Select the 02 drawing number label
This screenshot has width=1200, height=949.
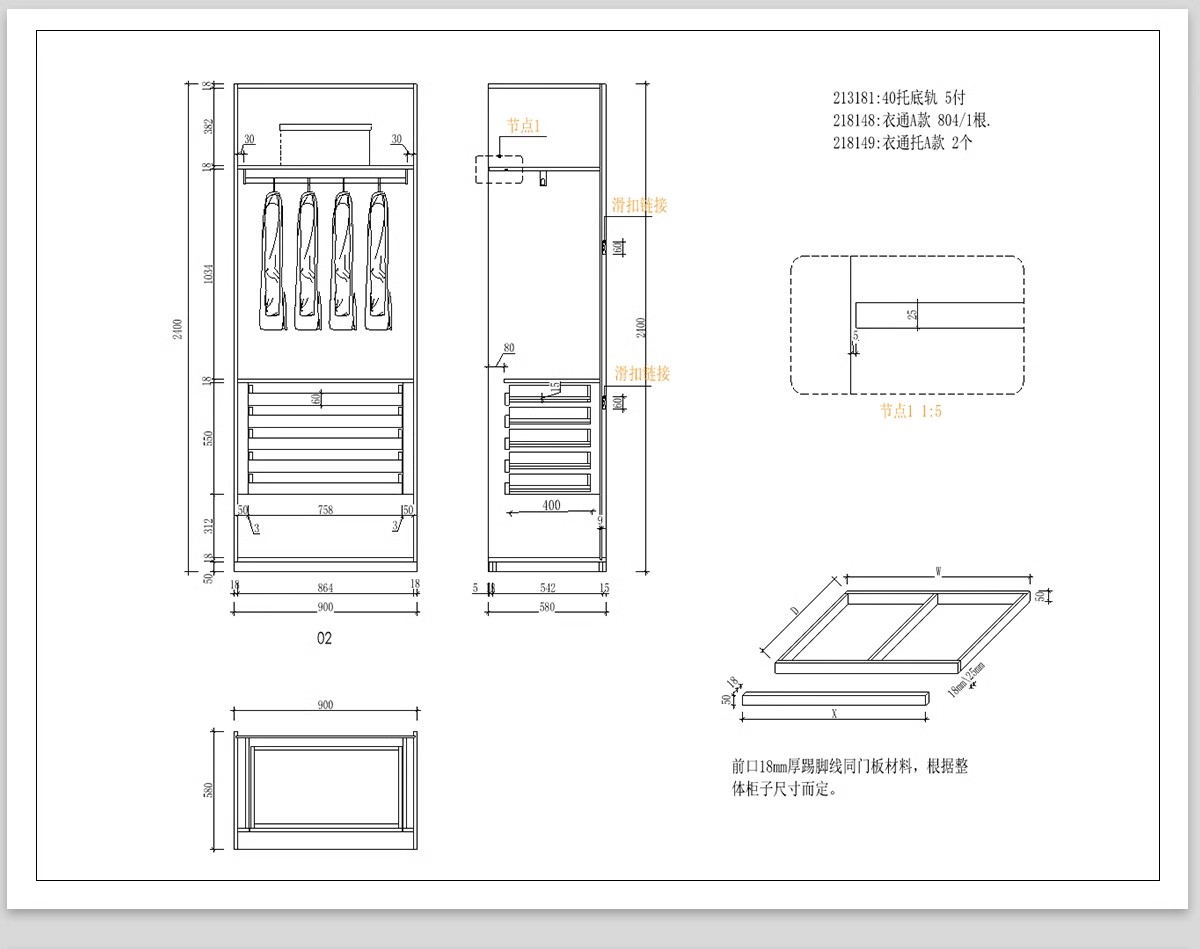324,638
